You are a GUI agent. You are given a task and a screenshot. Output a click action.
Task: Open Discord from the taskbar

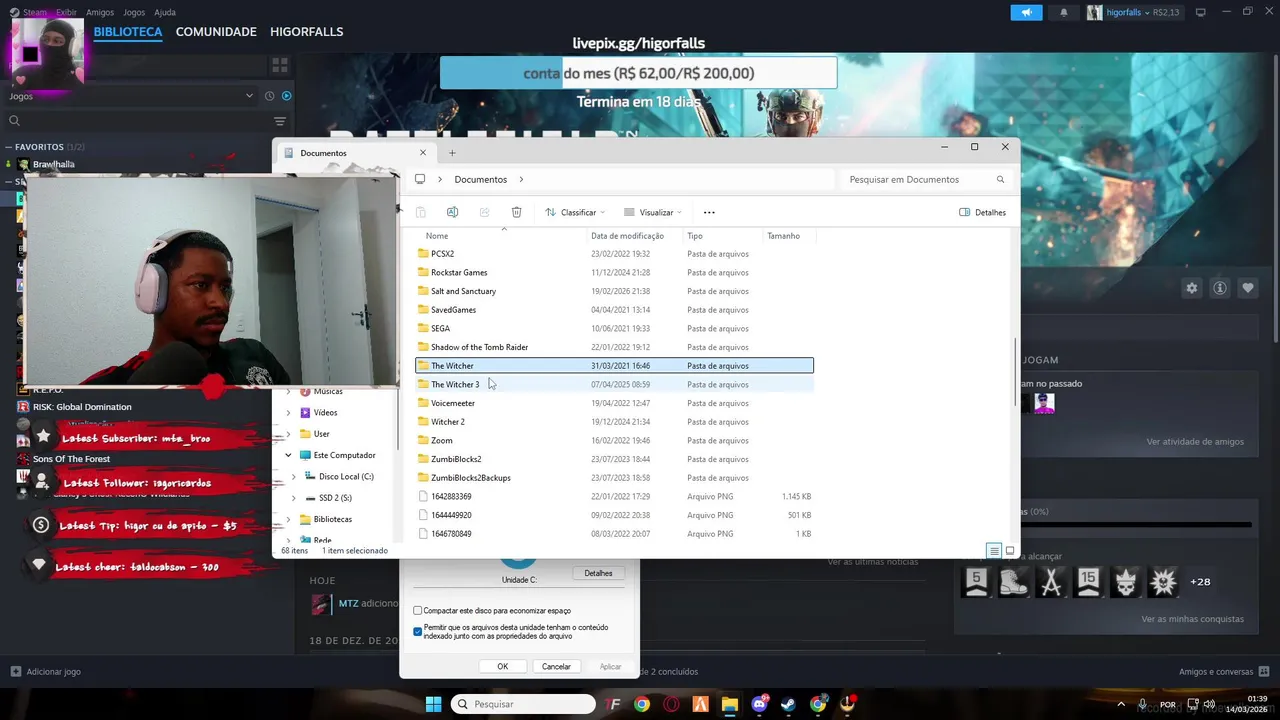(759, 704)
